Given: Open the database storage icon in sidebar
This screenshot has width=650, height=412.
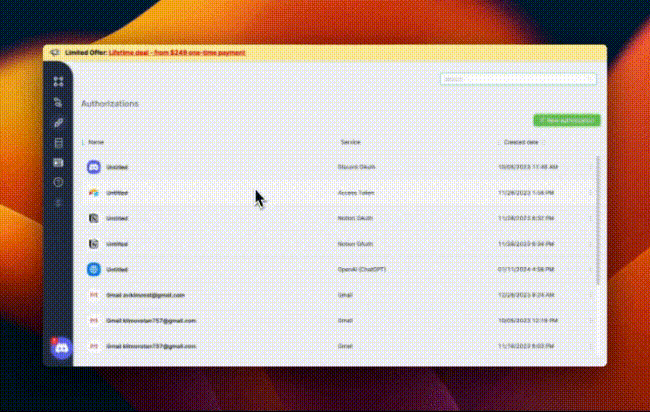Looking at the screenshot, I should tap(58, 143).
